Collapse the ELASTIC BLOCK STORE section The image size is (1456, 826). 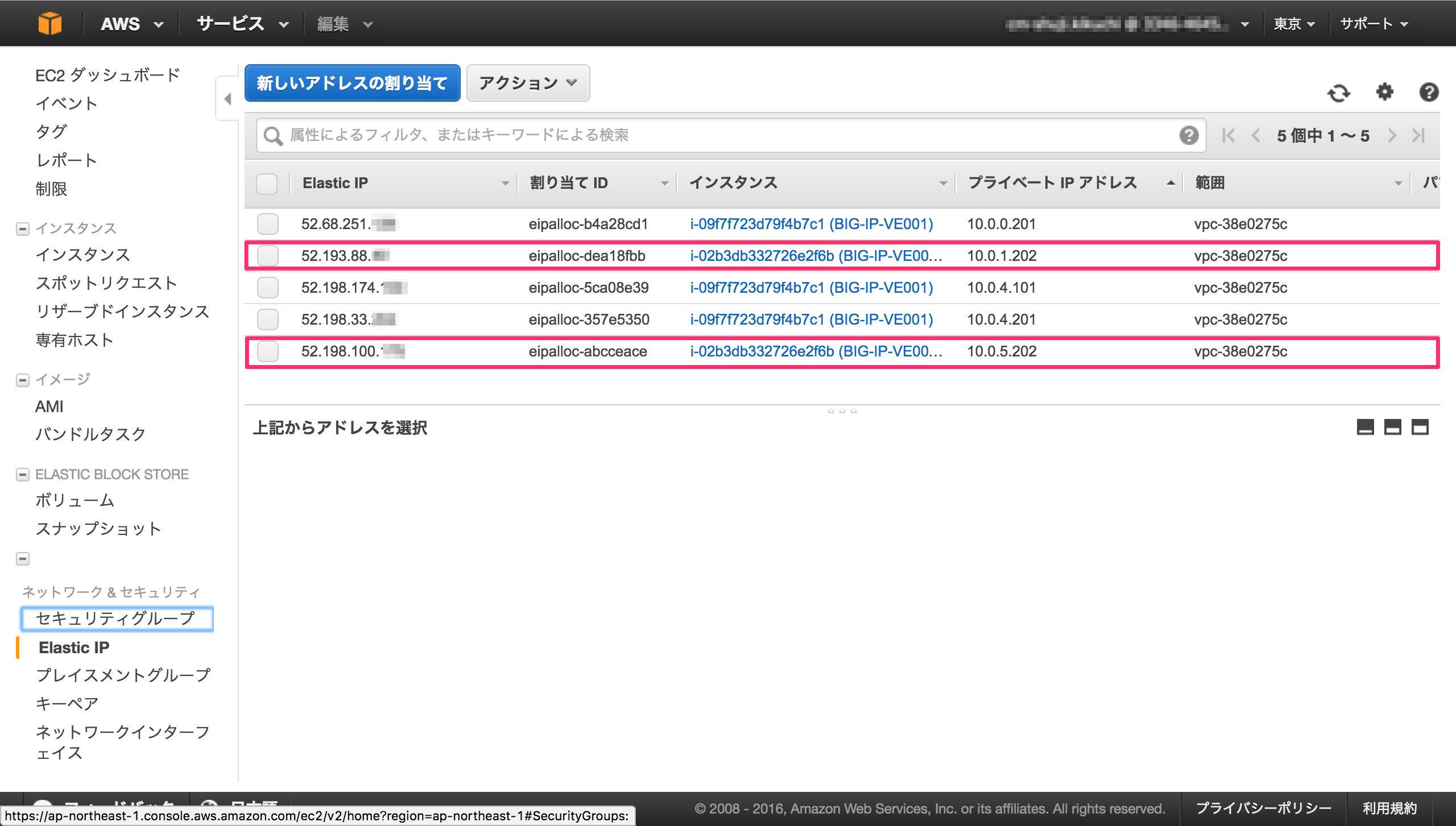pos(23,475)
